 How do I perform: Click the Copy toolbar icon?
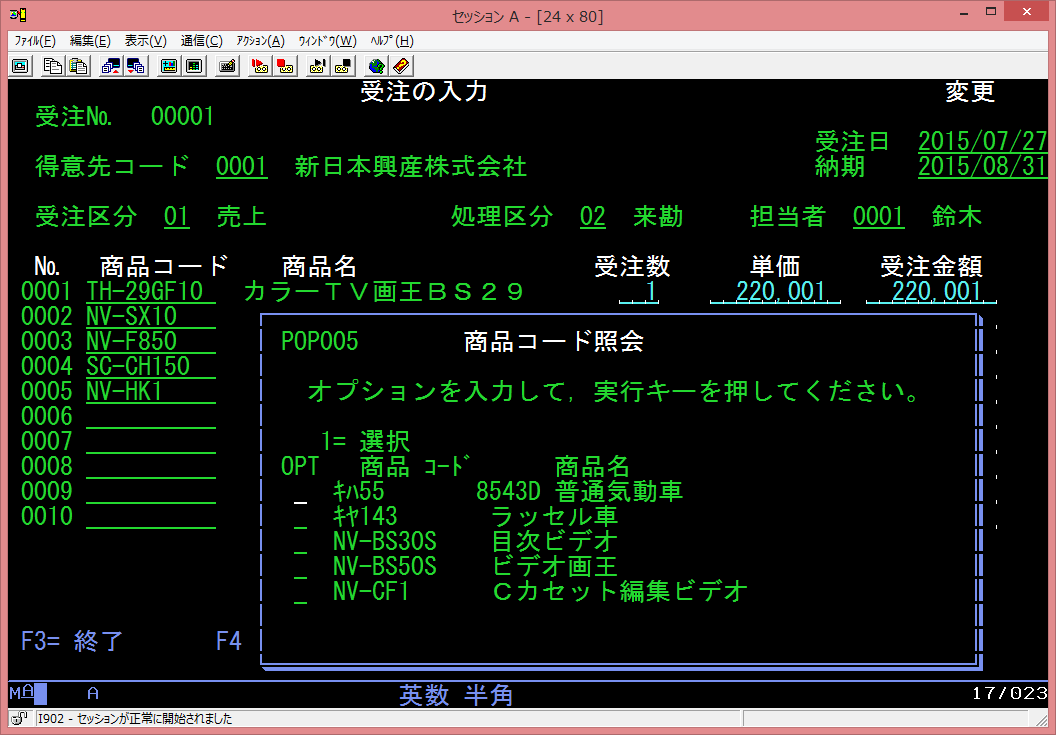coord(51,66)
